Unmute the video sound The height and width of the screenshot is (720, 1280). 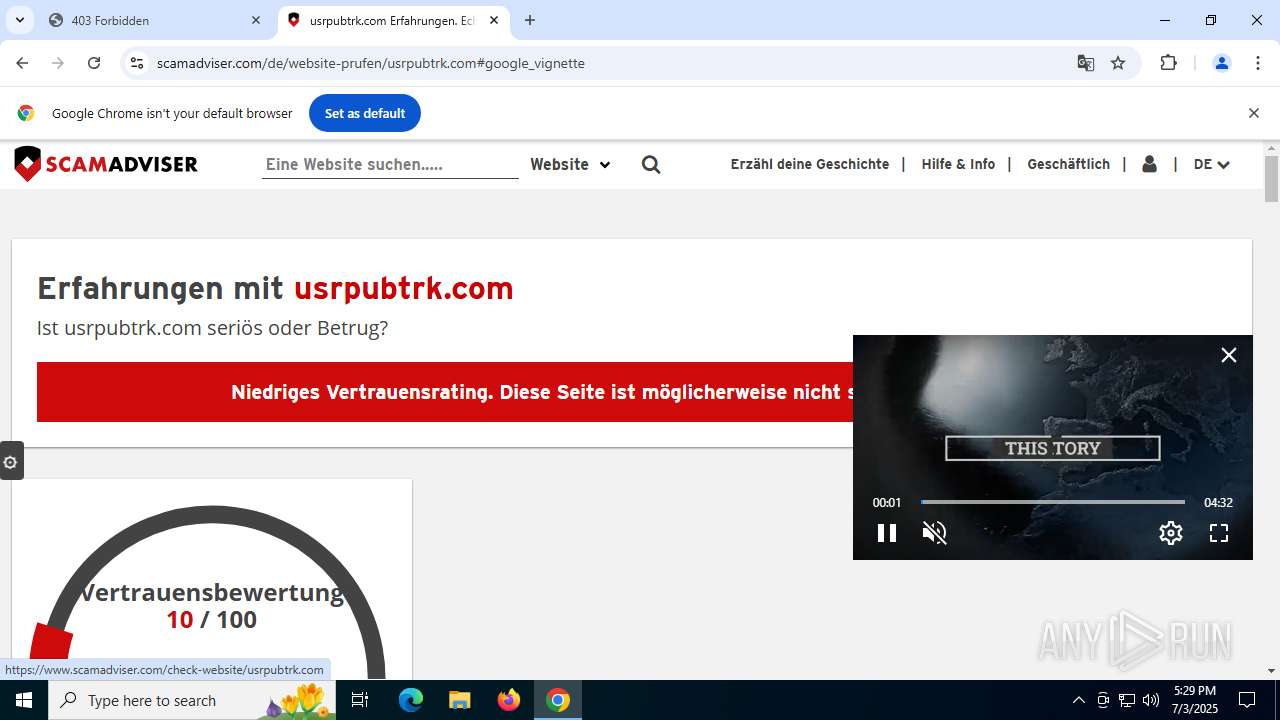click(934, 533)
